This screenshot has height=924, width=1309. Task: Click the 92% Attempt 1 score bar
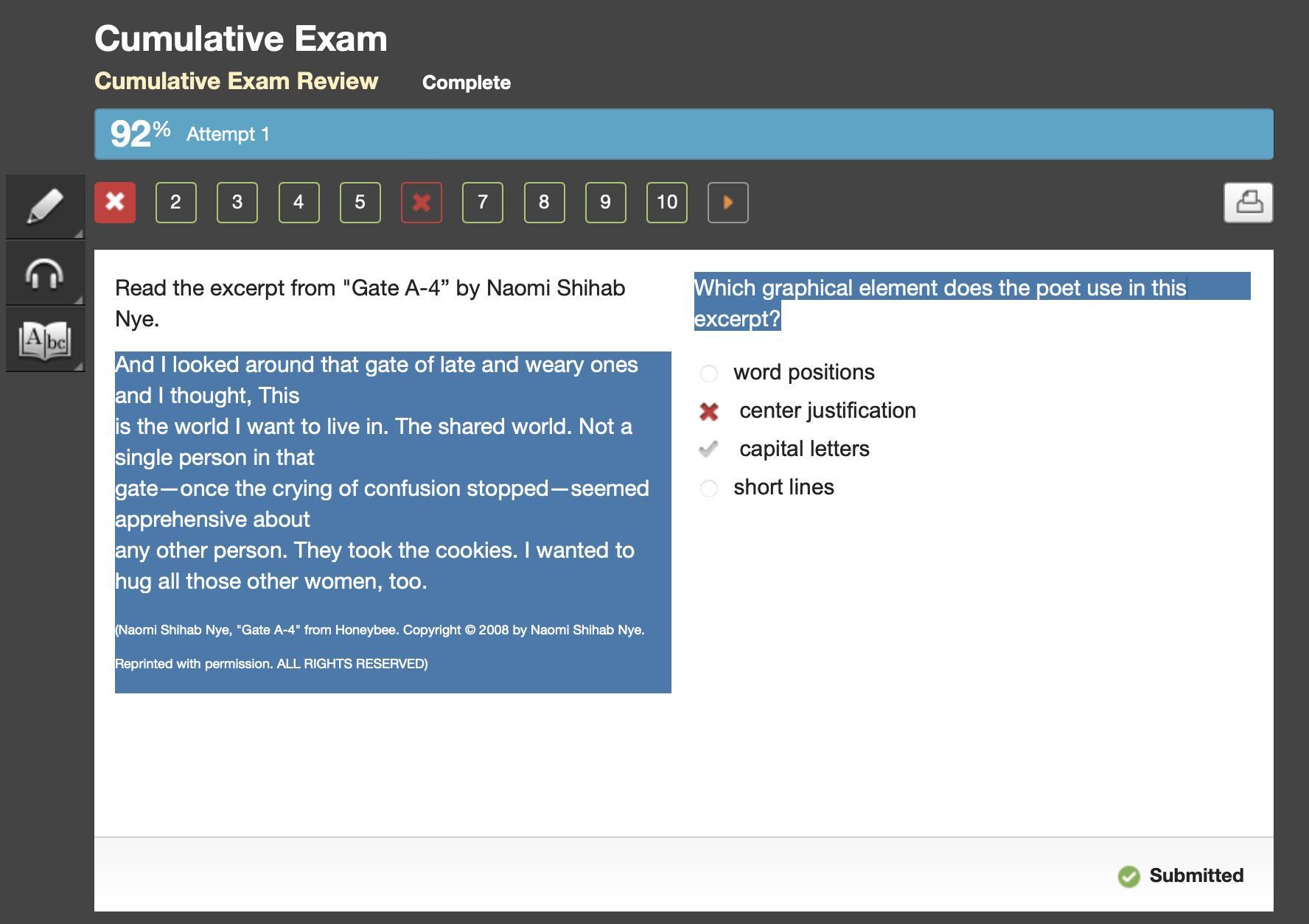(683, 134)
